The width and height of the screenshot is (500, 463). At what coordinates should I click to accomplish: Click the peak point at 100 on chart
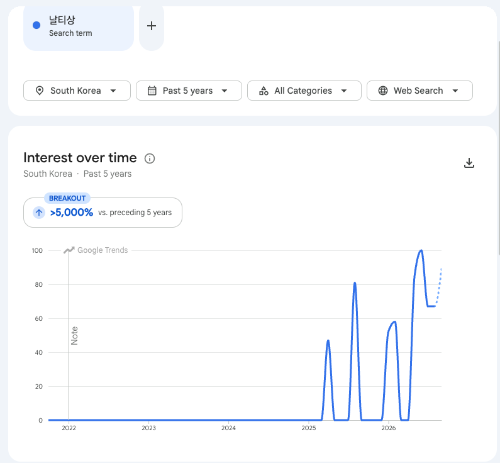(421, 250)
